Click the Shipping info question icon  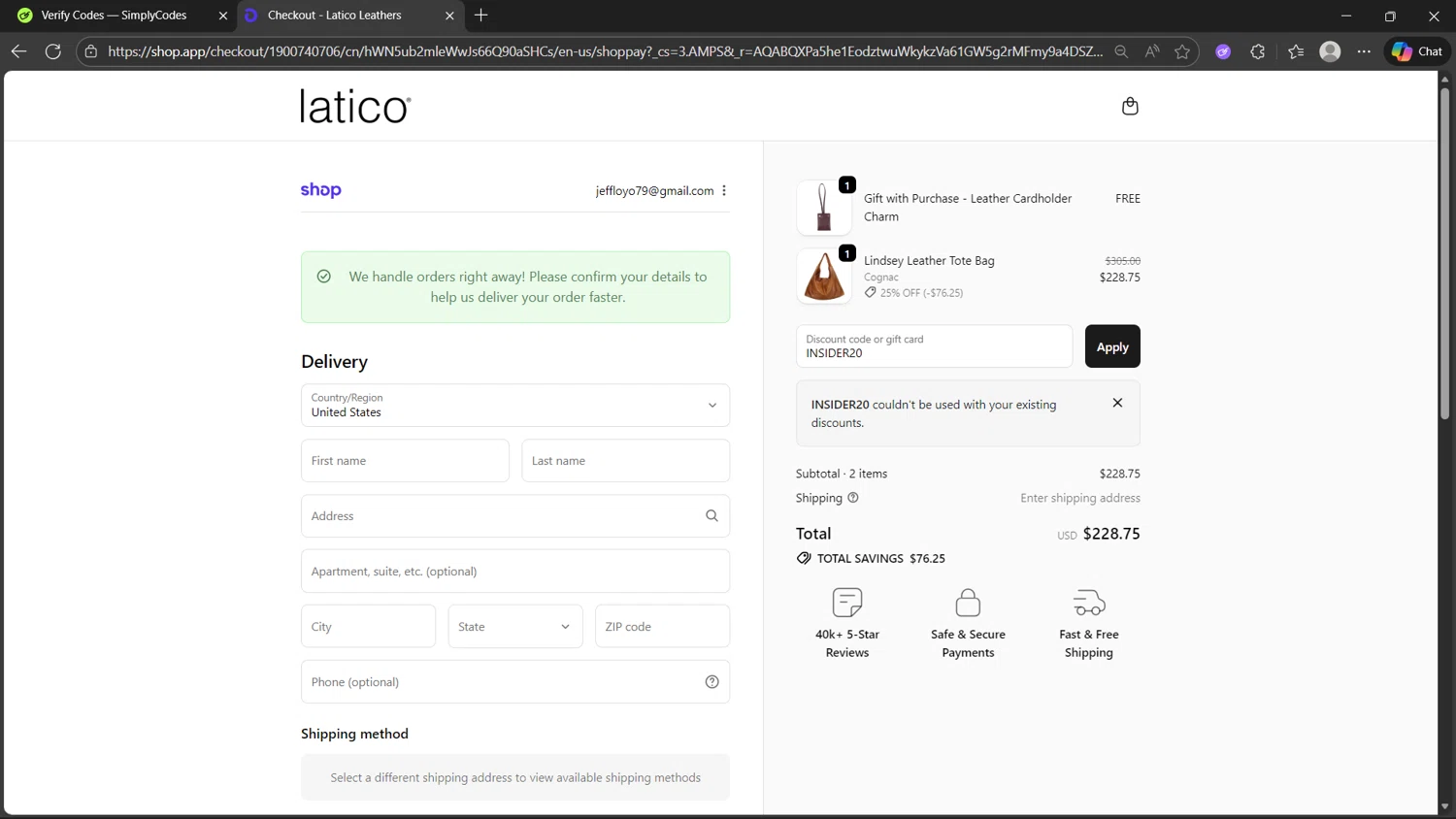point(853,498)
